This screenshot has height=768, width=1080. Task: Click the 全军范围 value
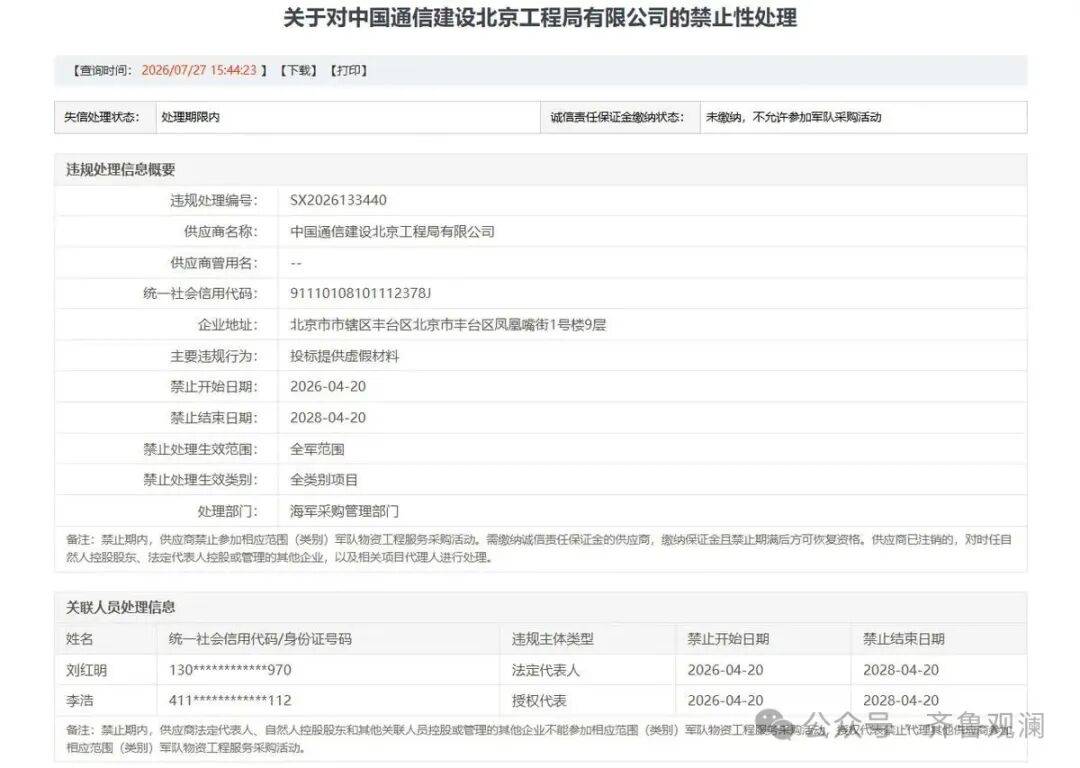coord(317,449)
